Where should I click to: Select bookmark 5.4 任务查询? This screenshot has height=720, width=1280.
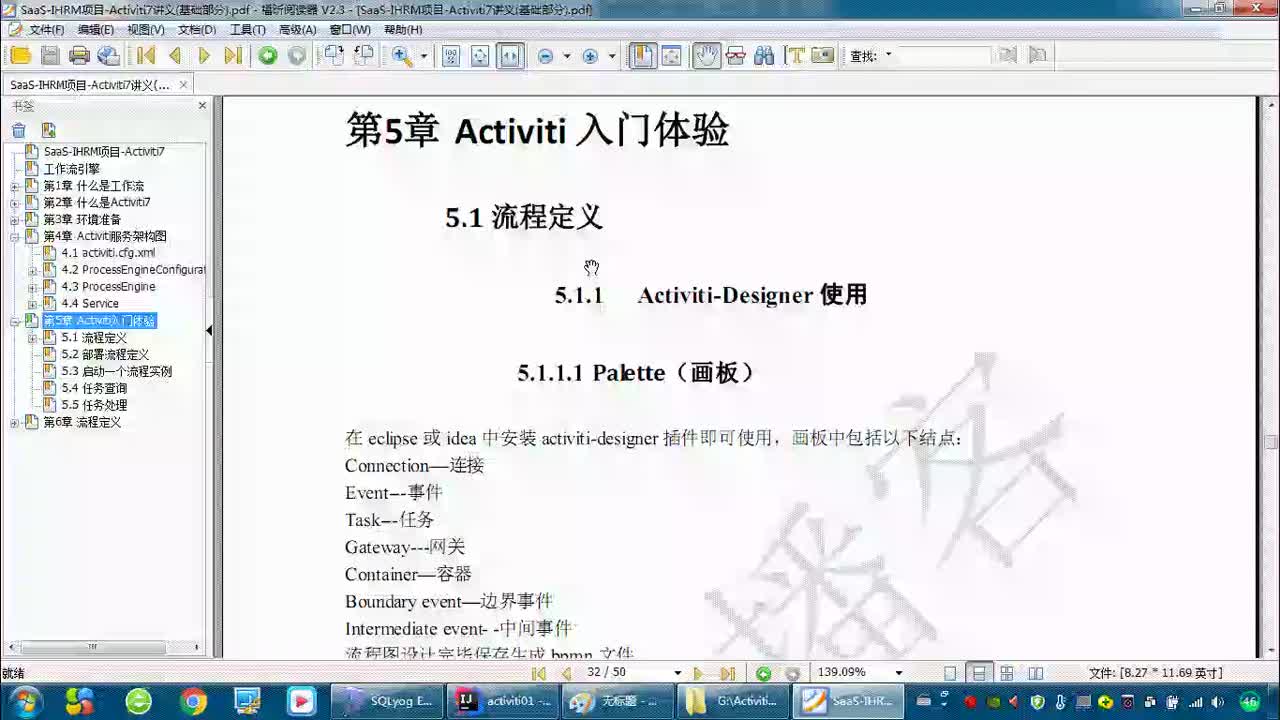(x=94, y=389)
